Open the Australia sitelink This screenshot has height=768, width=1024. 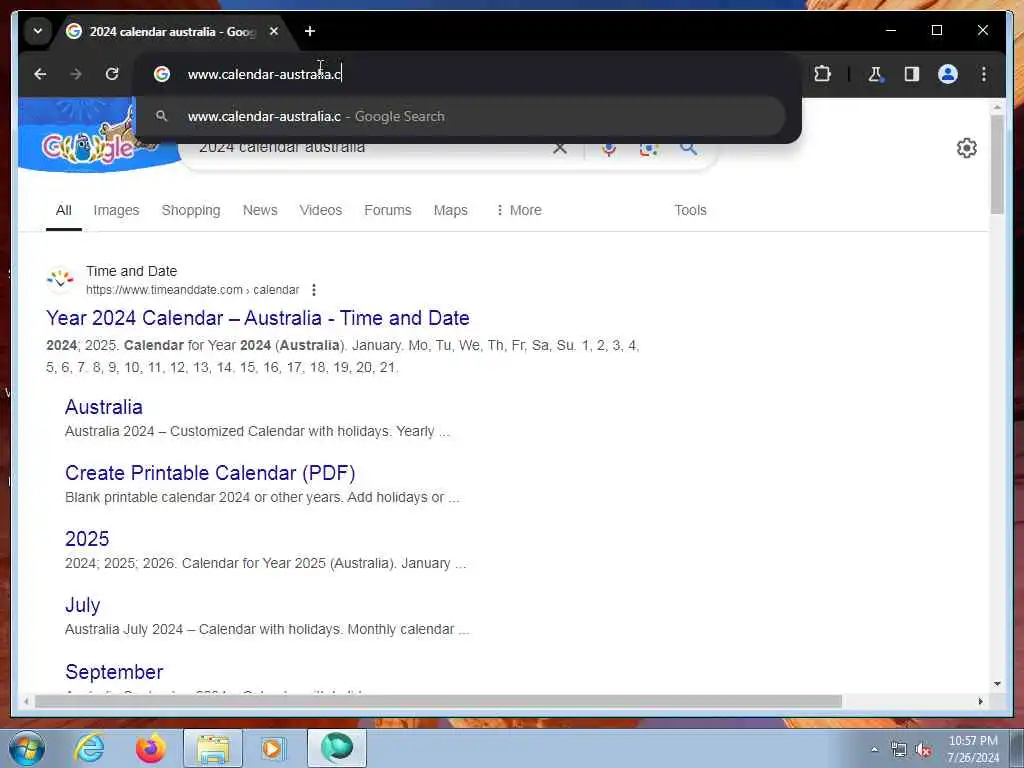[x=104, y=407]
